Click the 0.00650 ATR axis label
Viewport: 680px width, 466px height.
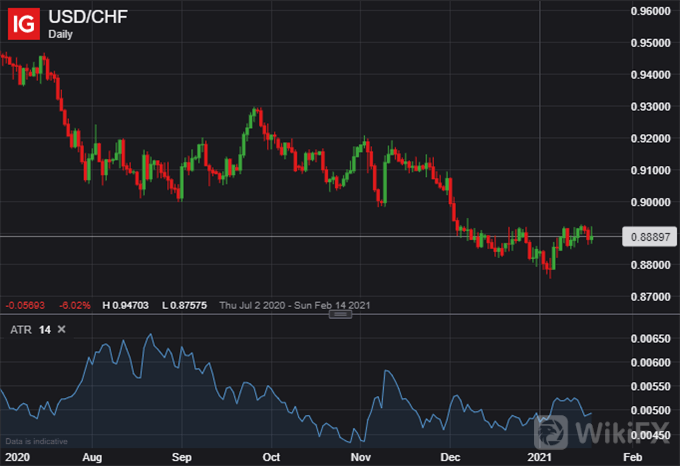point(649,339)
